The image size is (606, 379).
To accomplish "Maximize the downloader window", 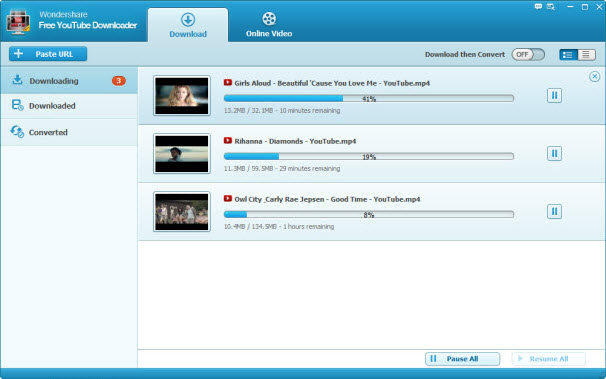I will [585, 7].
